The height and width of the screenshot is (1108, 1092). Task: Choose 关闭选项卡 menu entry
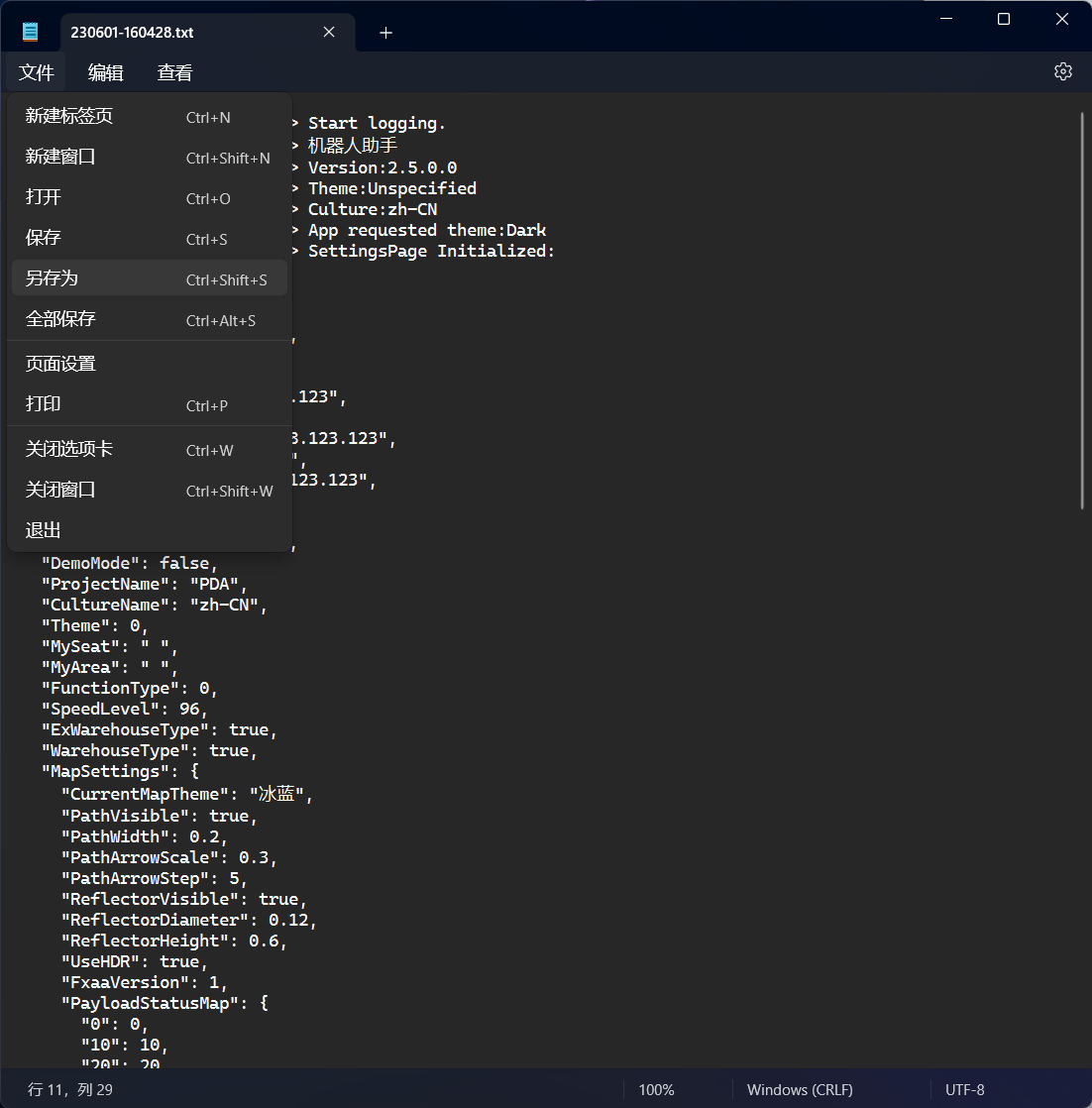[x=150, y=449]
